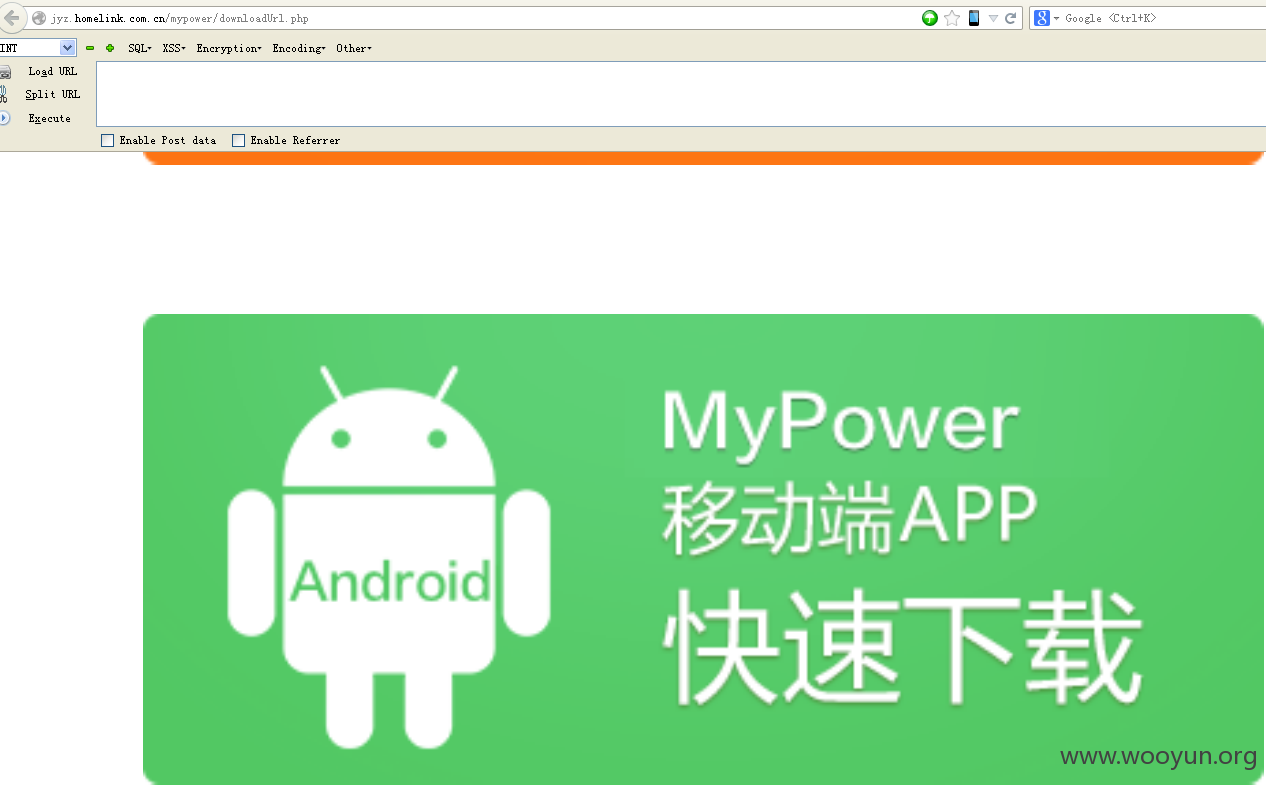Open the URL history dropdown arrow
Viewport: 1266px width, 785px height.
point(993,18)
